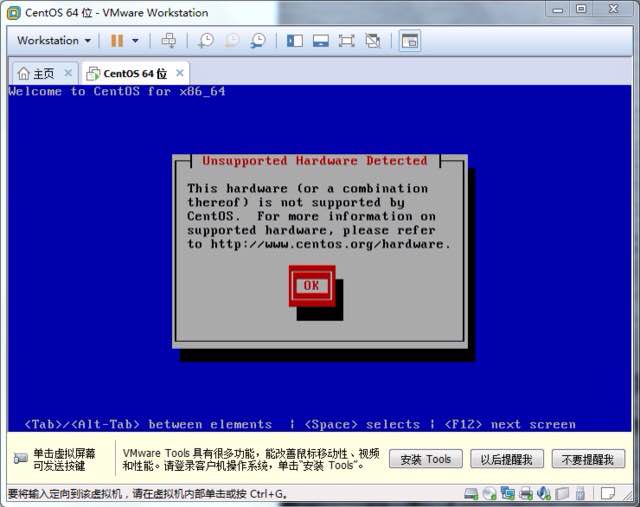Toggle the library sidebar view
The image size is (640, 507).
(x=295, y=41)
